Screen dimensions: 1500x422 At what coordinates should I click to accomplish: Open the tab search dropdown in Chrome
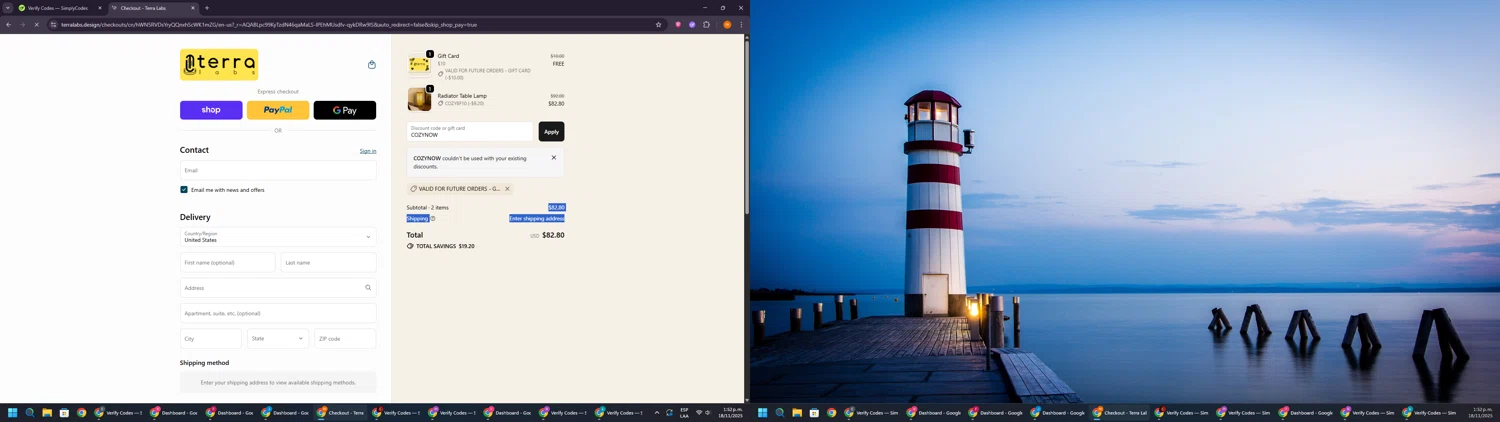pyautogui.click(x=7, y=8)
